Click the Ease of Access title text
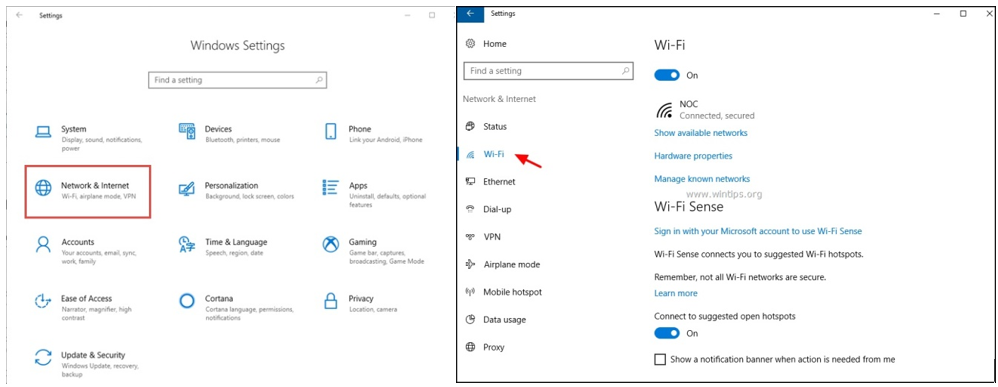This screenshot has height=387, width=998. click(x=87, y=298)
